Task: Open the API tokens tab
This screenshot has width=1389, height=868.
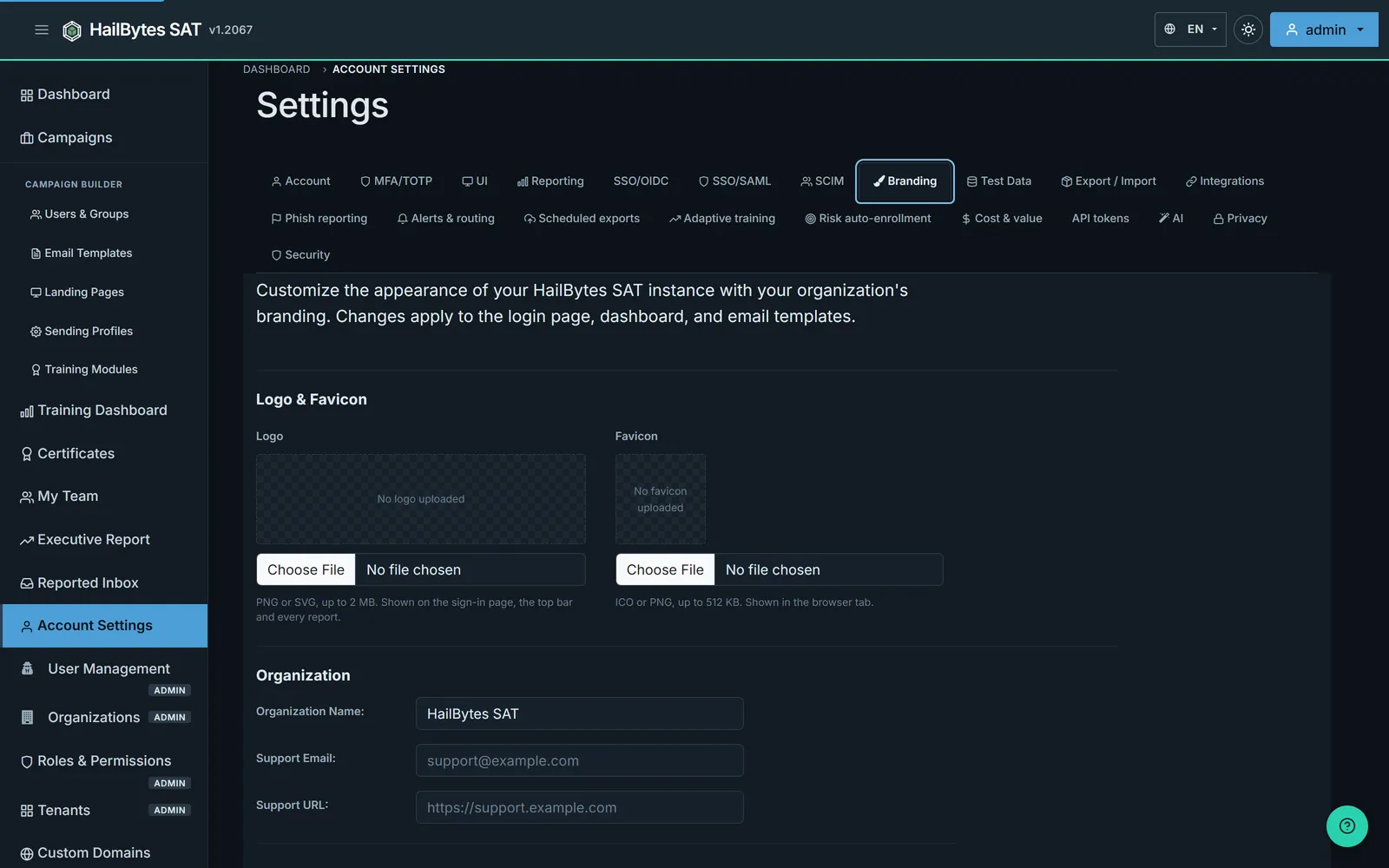Action: coord(1101,219)
